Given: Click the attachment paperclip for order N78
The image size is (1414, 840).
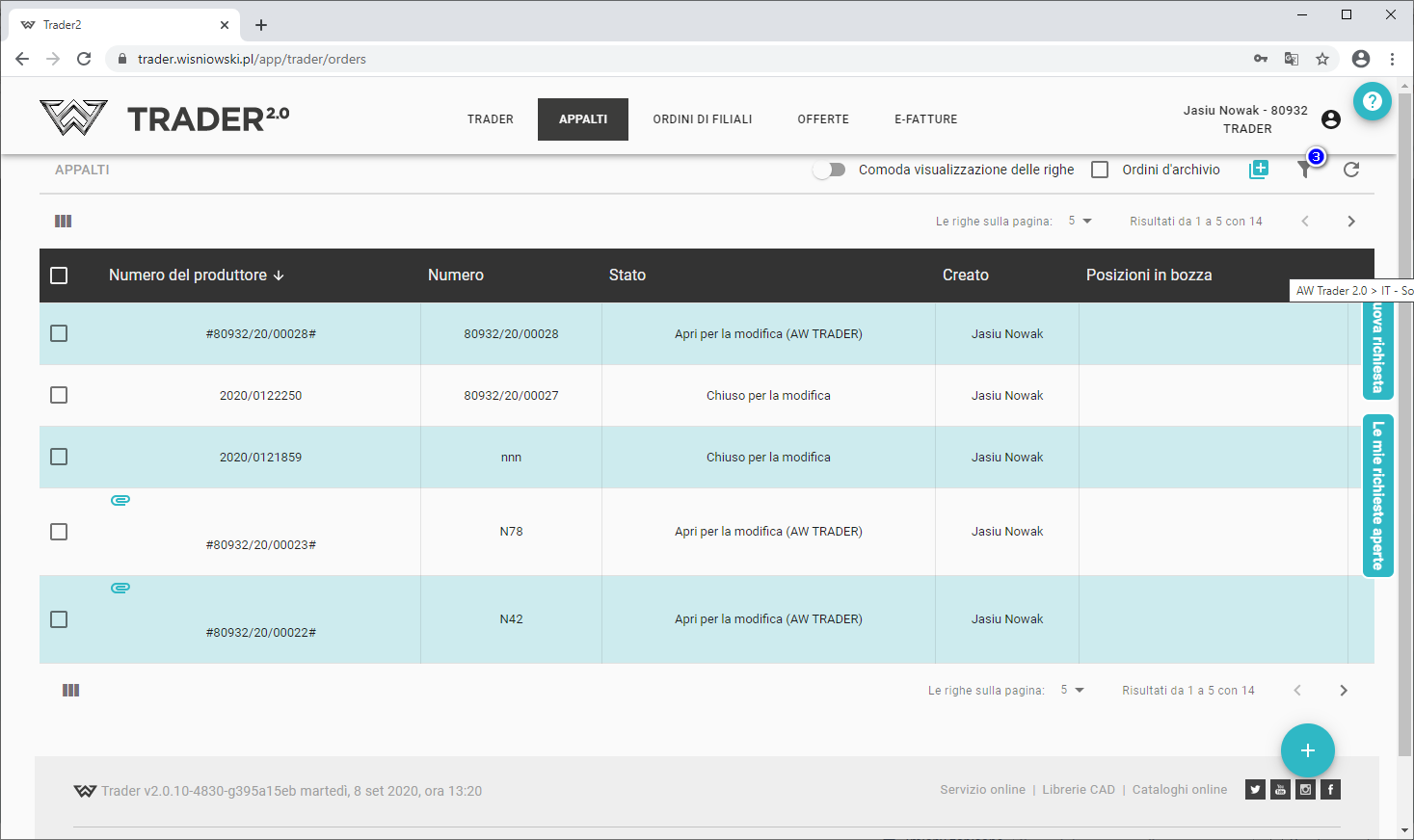Looking at the screenshot, I should [120, 500].
